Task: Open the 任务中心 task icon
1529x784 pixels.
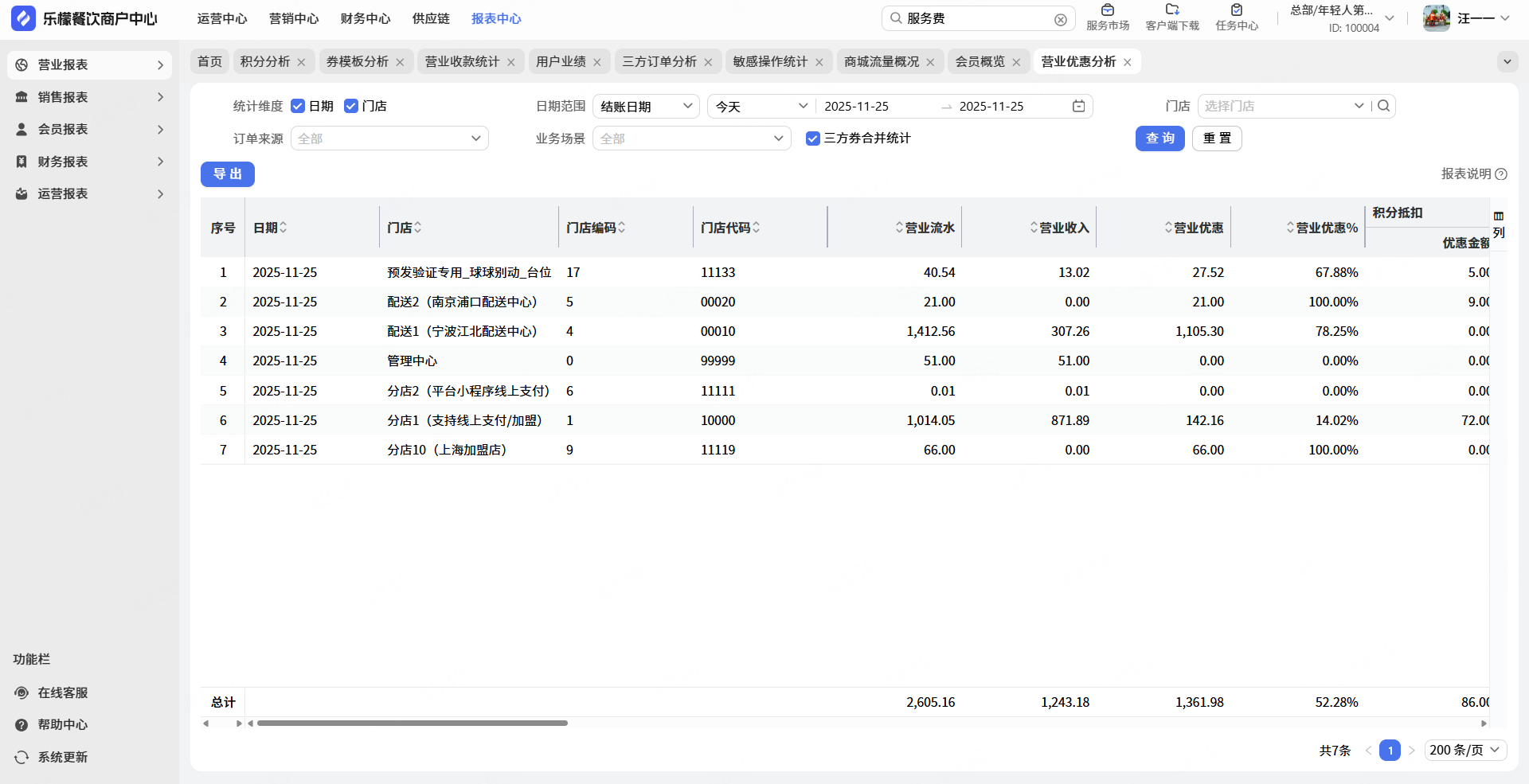Action: [1236, 10]
